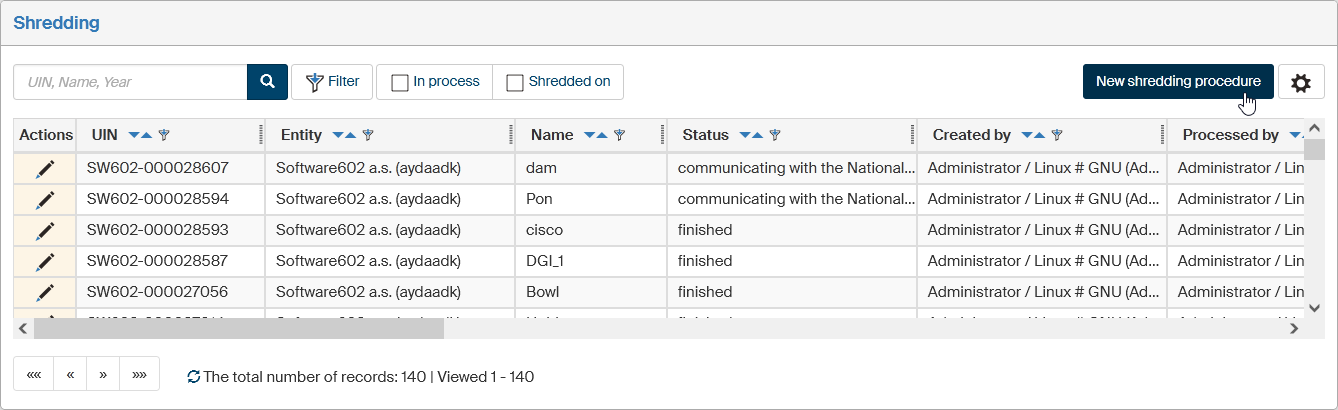Image resolution: width=1338 pixels, height=410 pixels.
Task: Click the magnifier search icon button
Action: (x=267, y=82)
